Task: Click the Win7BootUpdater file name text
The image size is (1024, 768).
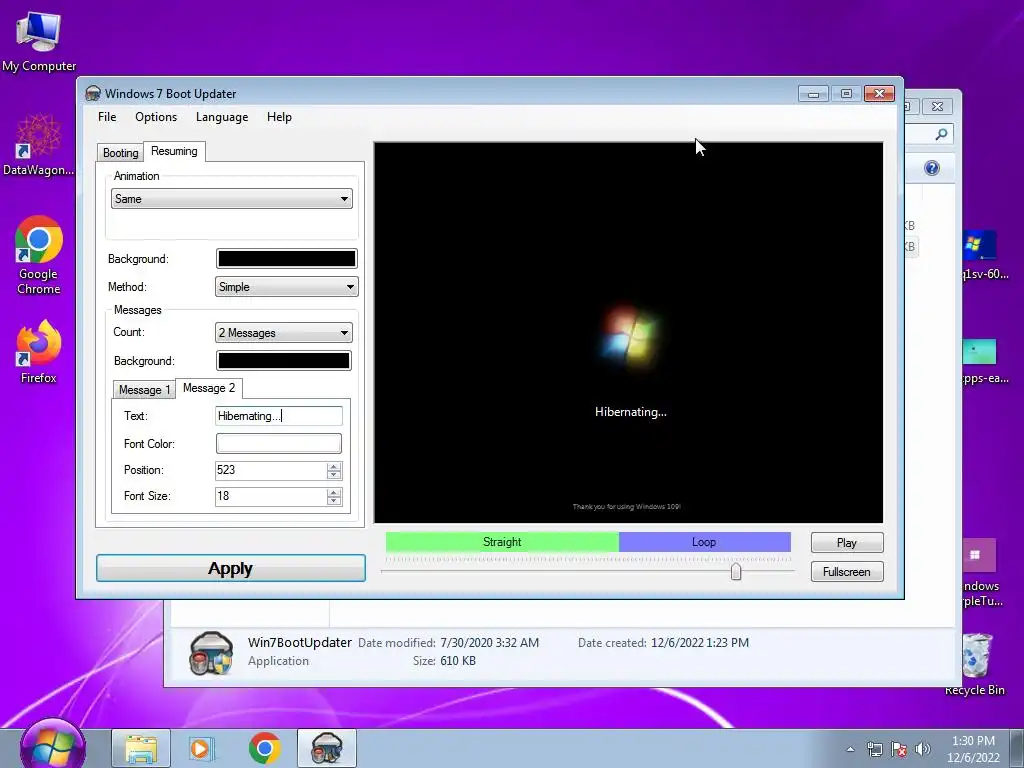Action: point(300,643)
